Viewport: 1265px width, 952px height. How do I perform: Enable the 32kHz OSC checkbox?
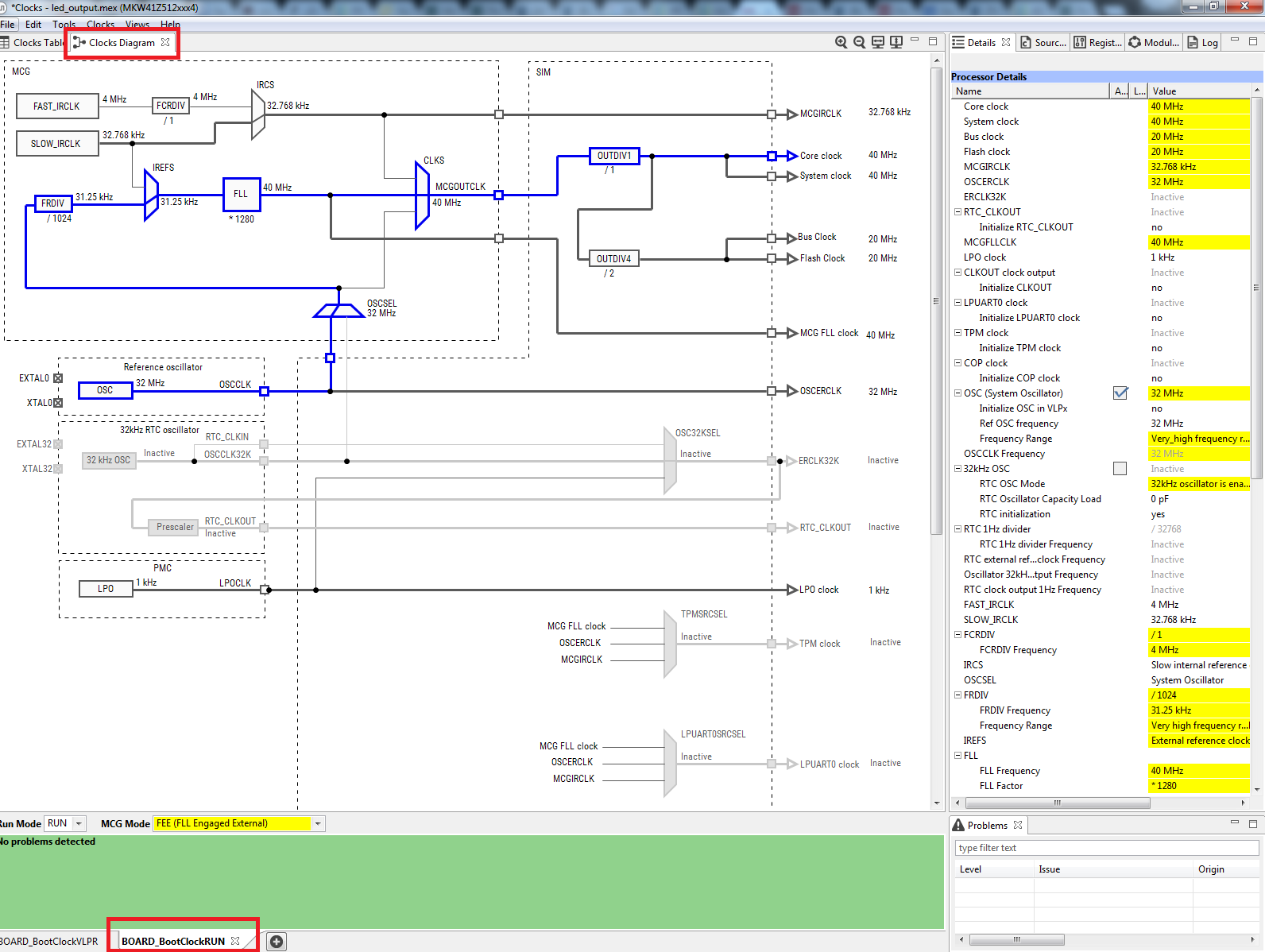coord(1120,469)
